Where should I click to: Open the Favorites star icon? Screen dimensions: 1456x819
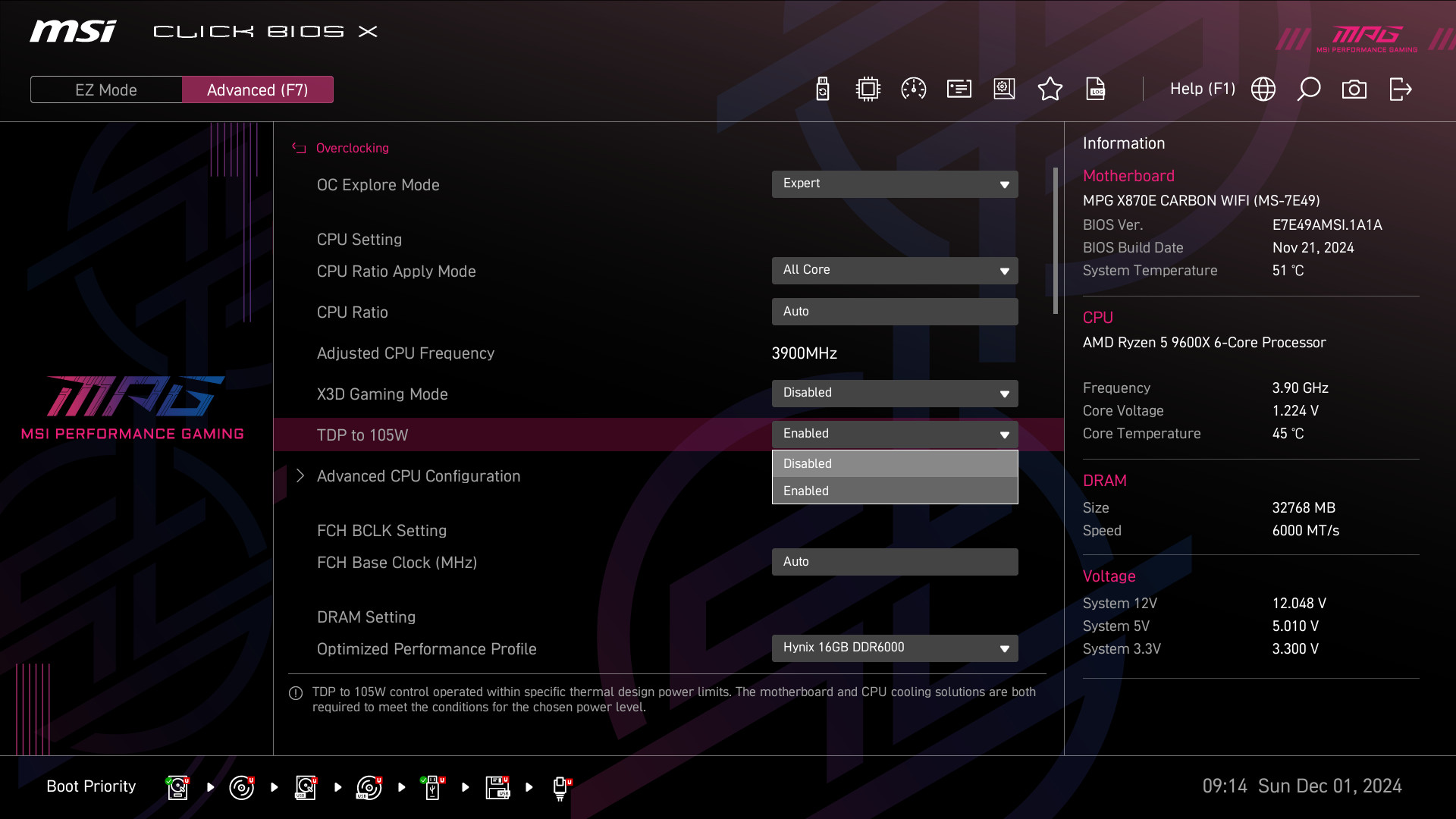[1050, 89]
